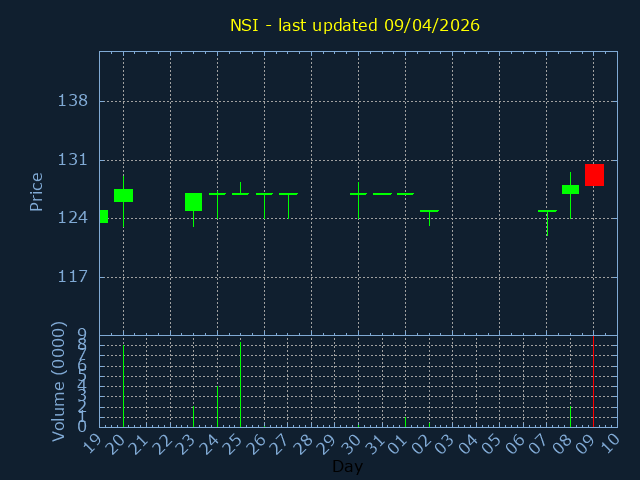This screenshot has height=480, width=640.
Task: Click the Price y-axis title
Action: (37, 191)
